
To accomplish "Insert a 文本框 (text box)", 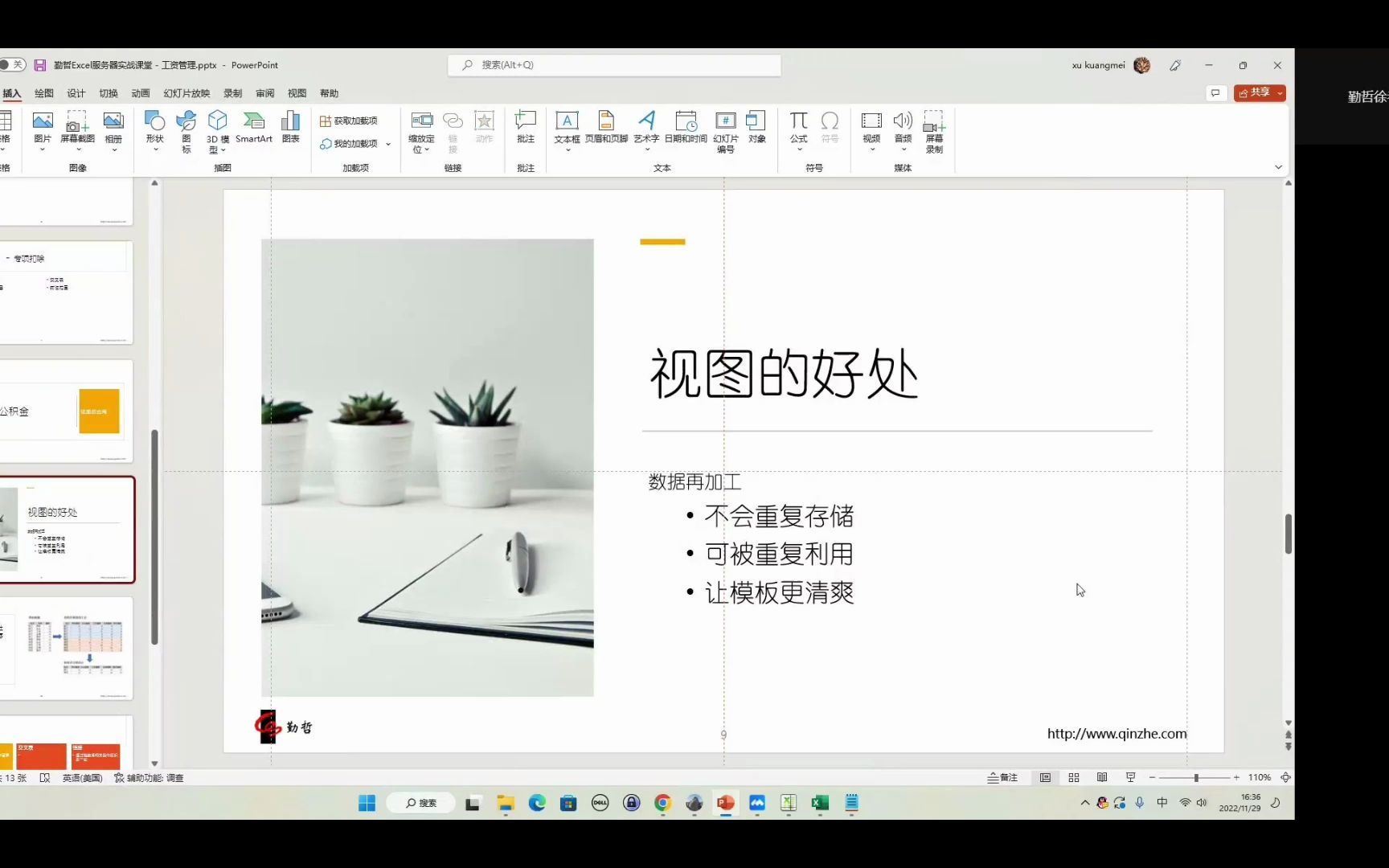I will coord(567,129).
